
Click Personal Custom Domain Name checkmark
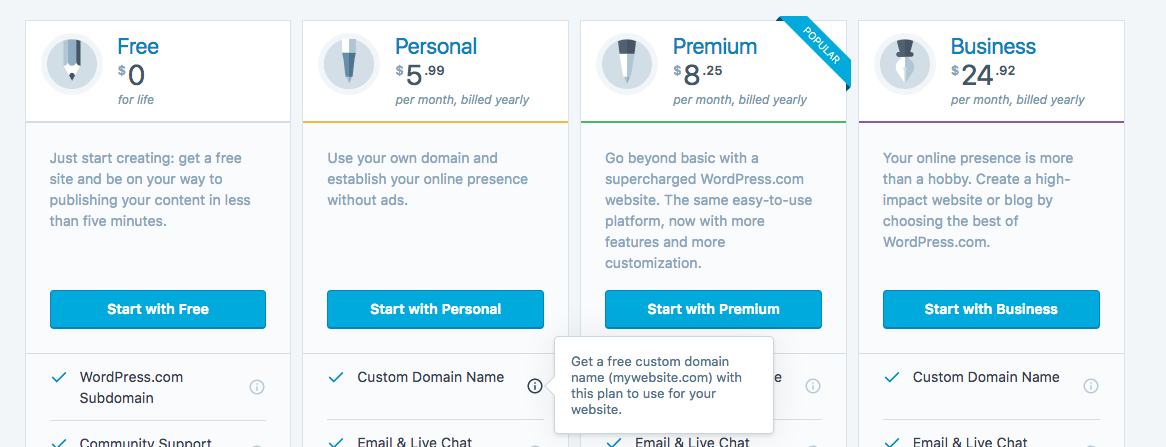click(x=336, y=378)
